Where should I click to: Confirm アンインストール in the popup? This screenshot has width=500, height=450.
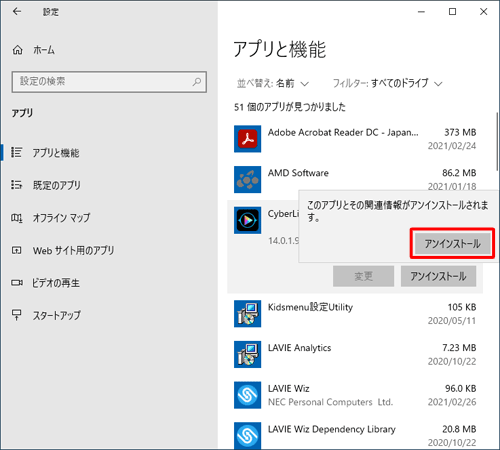point(452,244)
